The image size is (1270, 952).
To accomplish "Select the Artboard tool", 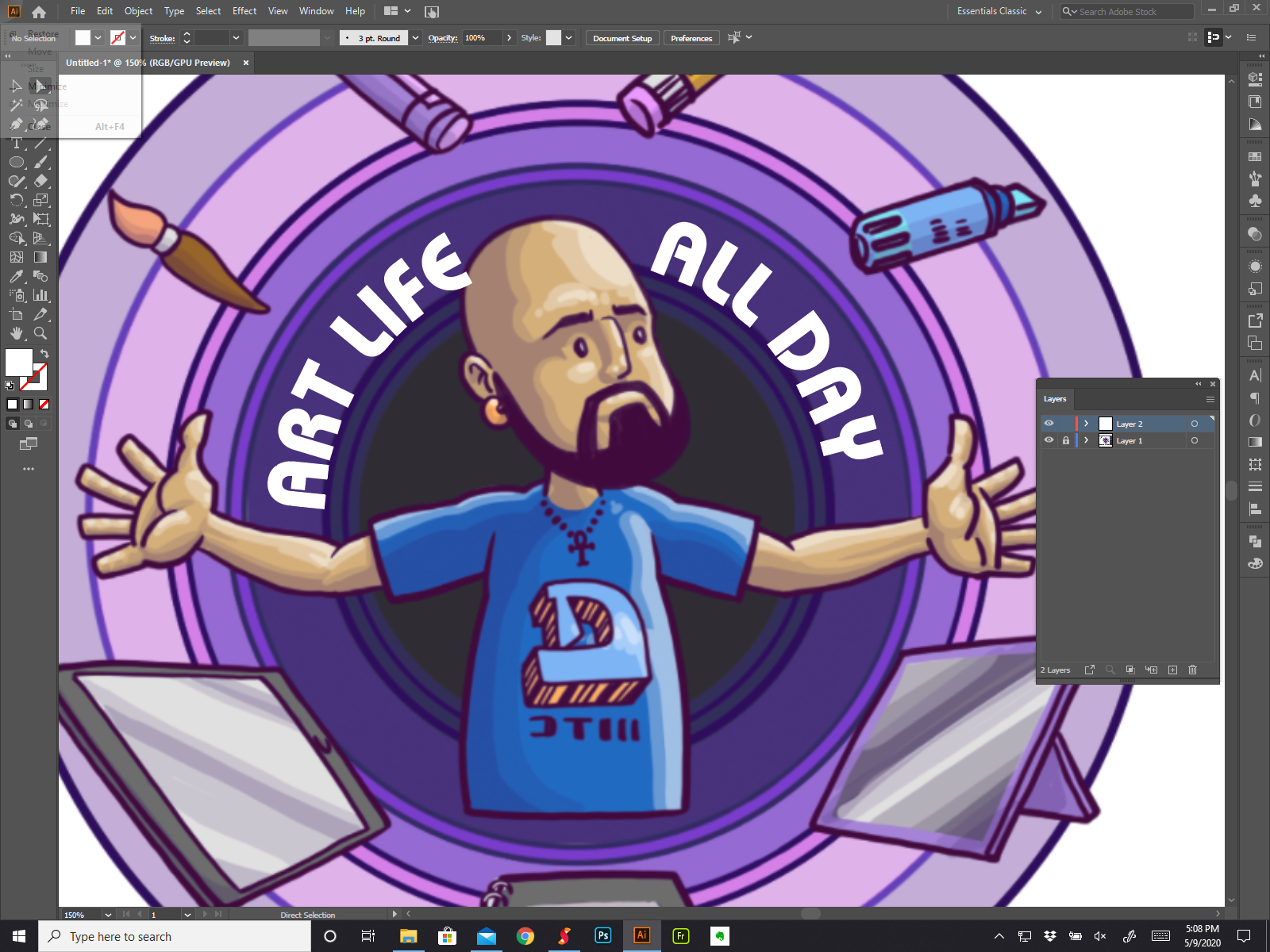I will pos(16,314).
